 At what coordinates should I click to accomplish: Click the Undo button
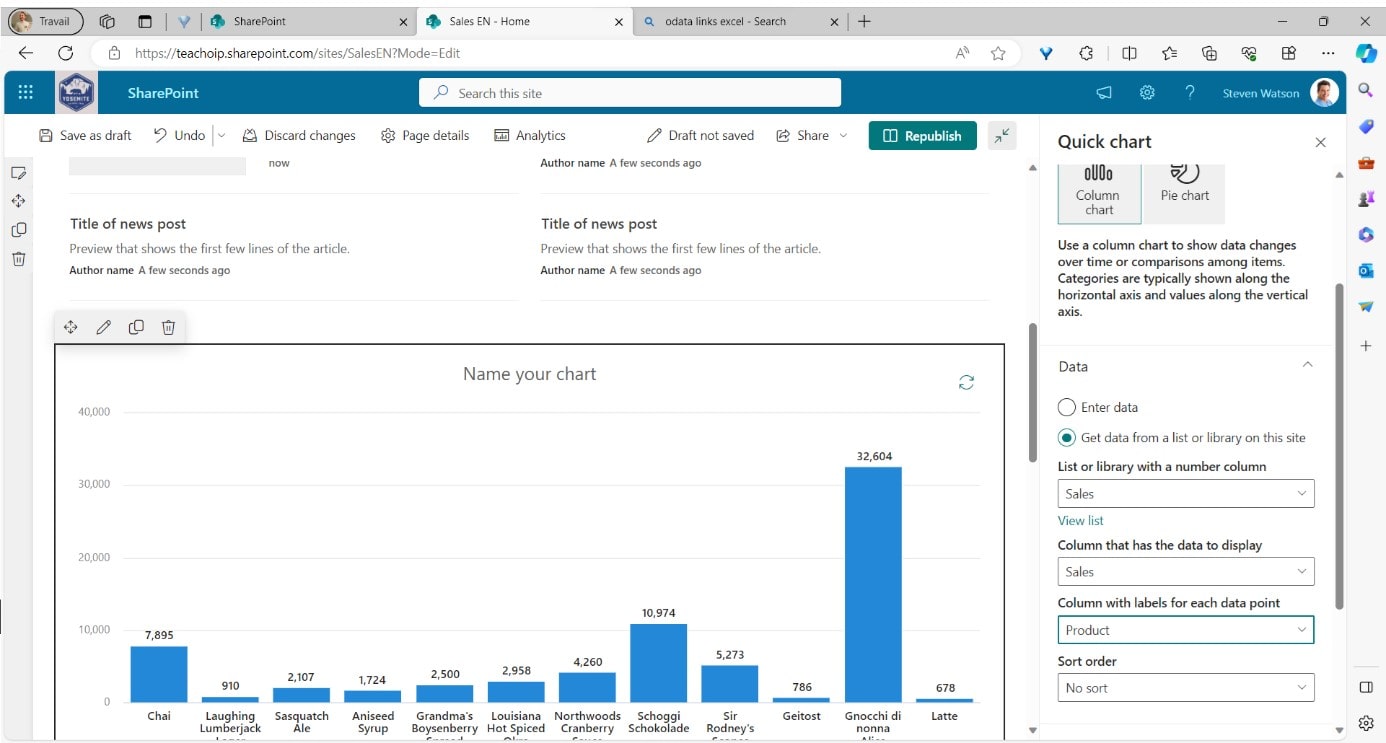(179, 136)
